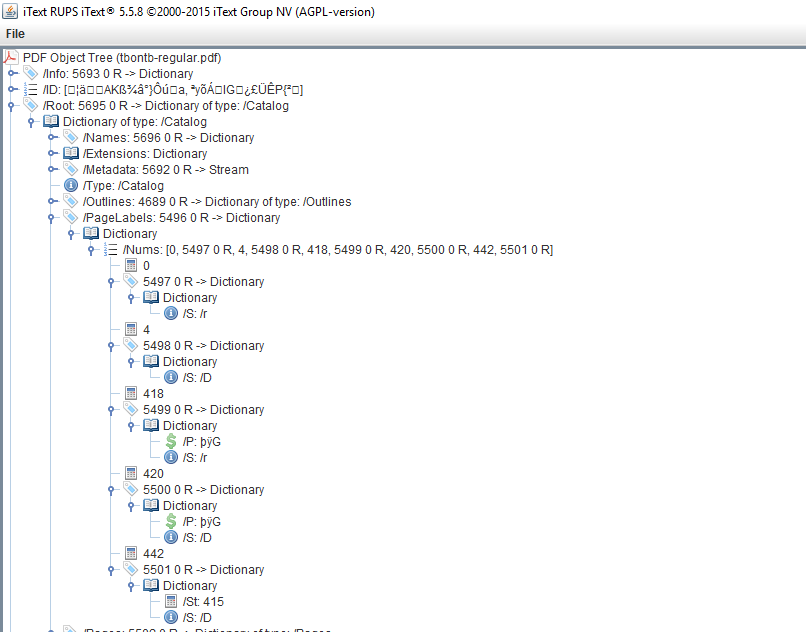Click the number icon beside value 418
The height and width of the screenshot is (632, 806).
click(131, 393)
